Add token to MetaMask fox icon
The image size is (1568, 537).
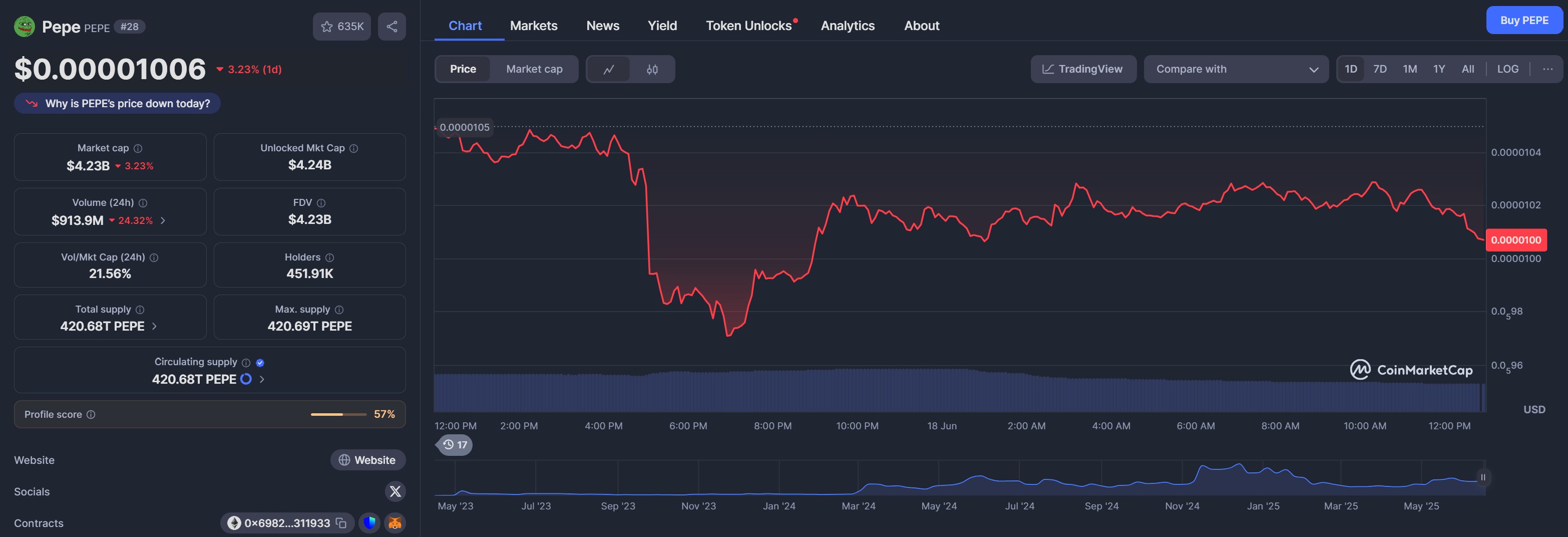click(x=395, y=522)
